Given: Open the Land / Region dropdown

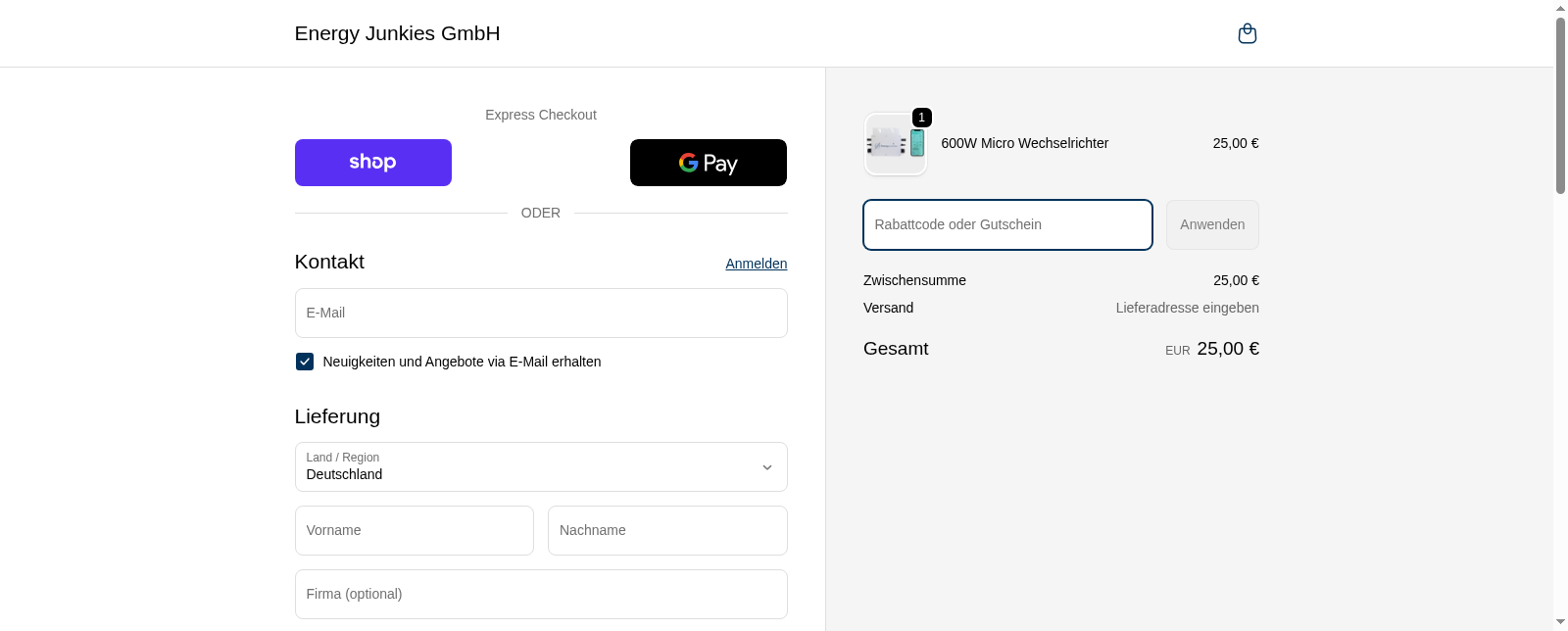Looking at the screenshot, I should coord(540,467).
